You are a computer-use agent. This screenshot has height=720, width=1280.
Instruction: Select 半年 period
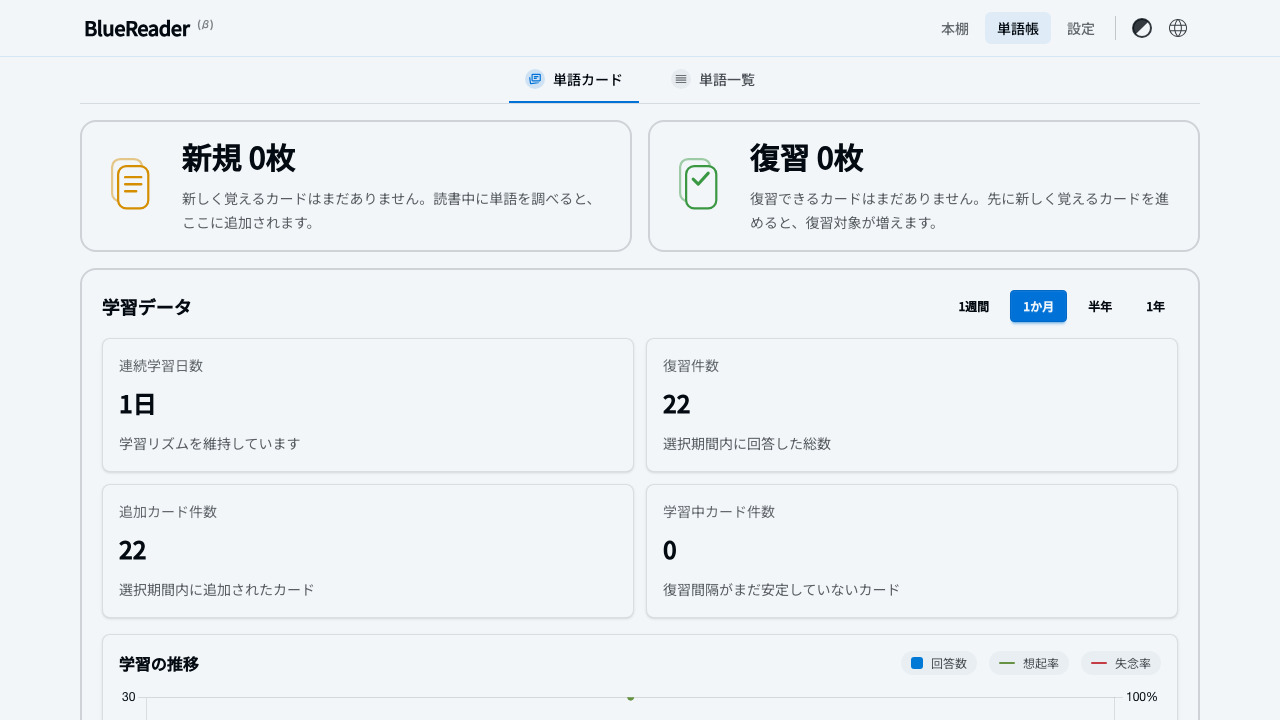(x=1100, y=307)
